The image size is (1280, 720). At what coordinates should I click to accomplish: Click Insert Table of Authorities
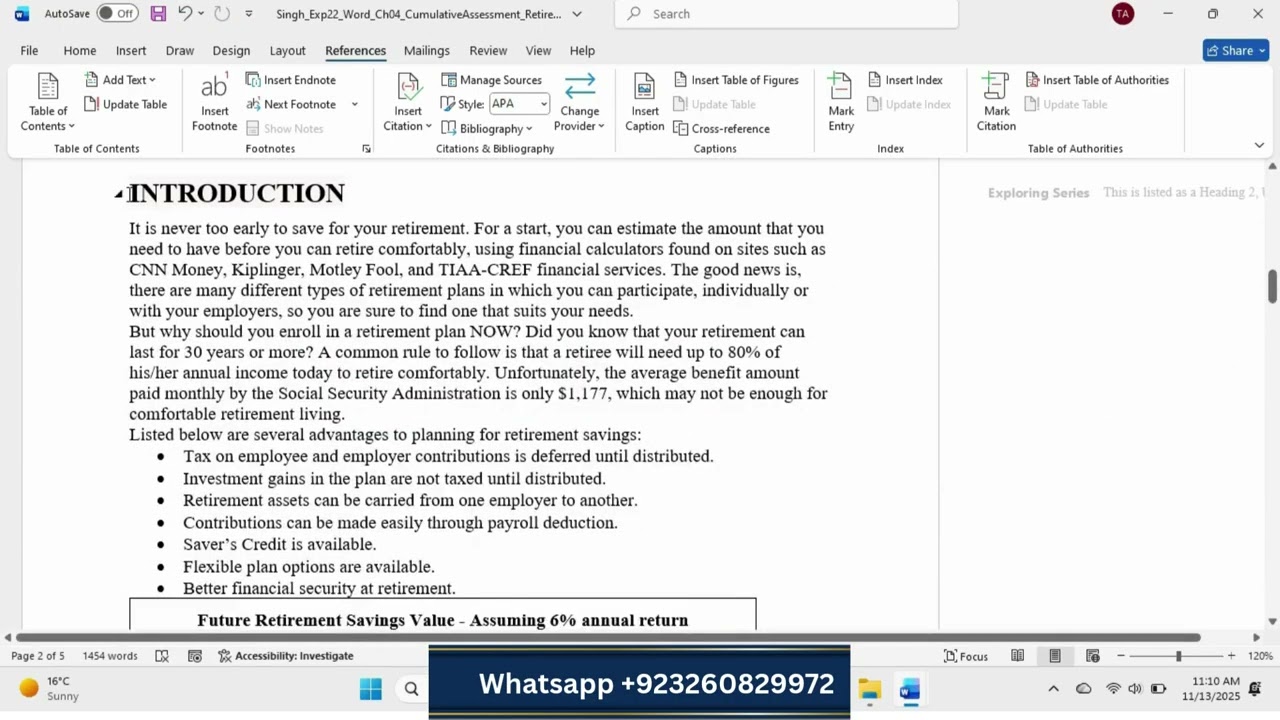tap(1097, 80)
